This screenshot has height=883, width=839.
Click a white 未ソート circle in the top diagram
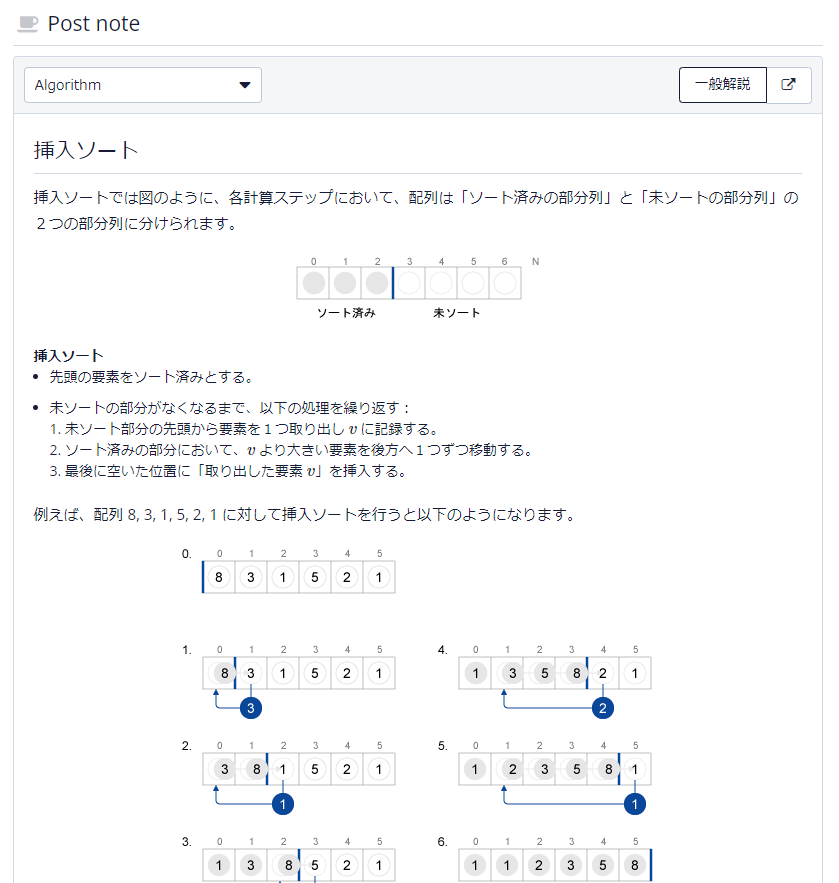pos(440,283)
